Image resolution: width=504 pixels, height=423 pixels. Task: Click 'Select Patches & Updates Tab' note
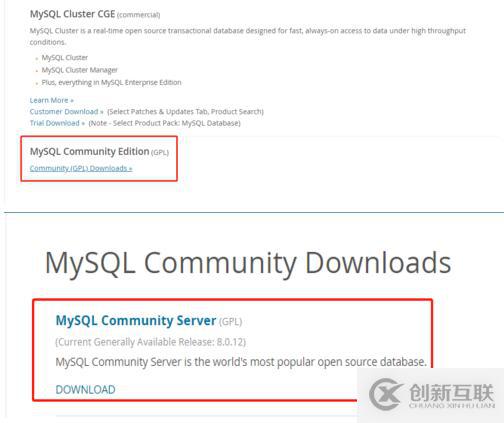pos(185,112)
